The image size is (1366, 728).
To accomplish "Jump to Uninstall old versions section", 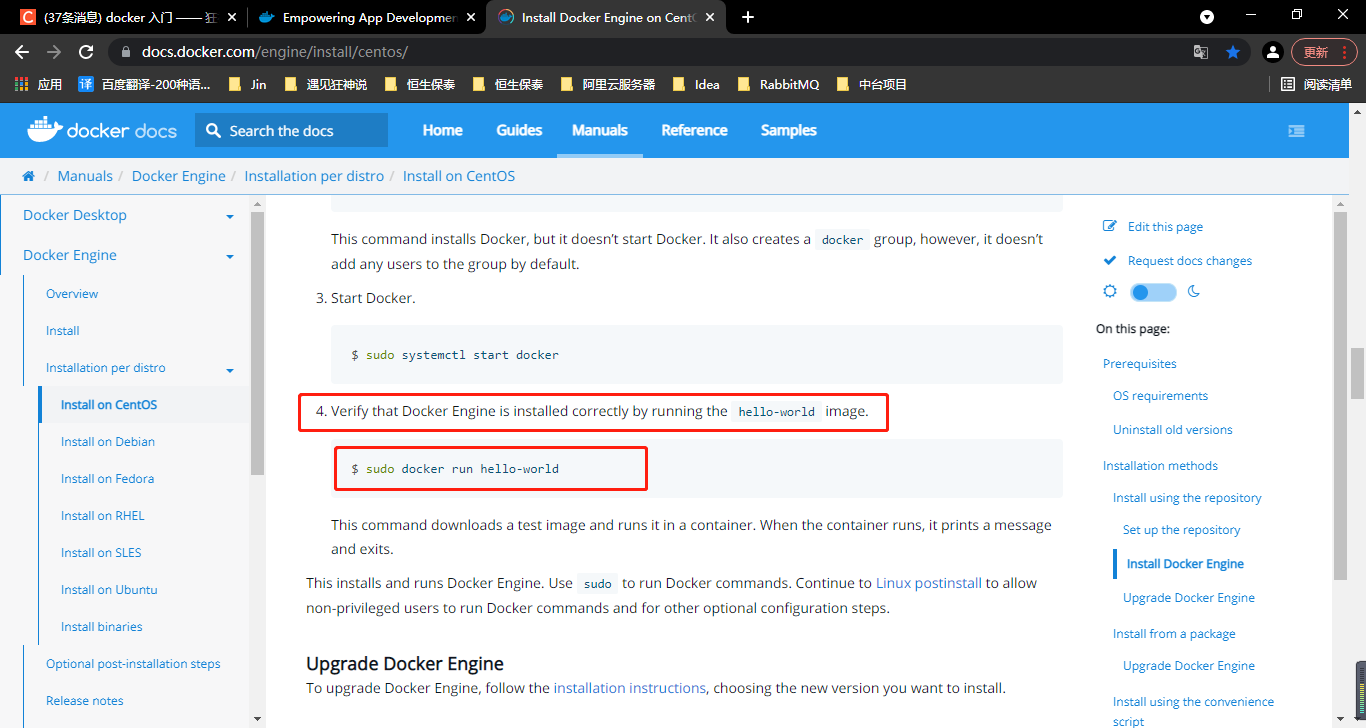I will (1172, 430).
